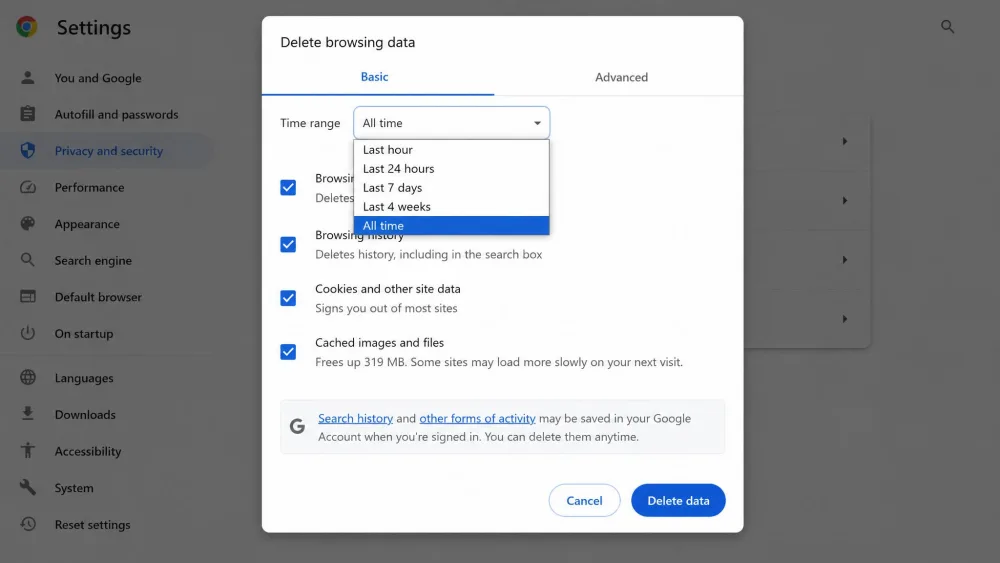The width and height of the screenshot is (1000, 563).
Task: Click the Cached images and files label
Action: [x=379, y=342]
